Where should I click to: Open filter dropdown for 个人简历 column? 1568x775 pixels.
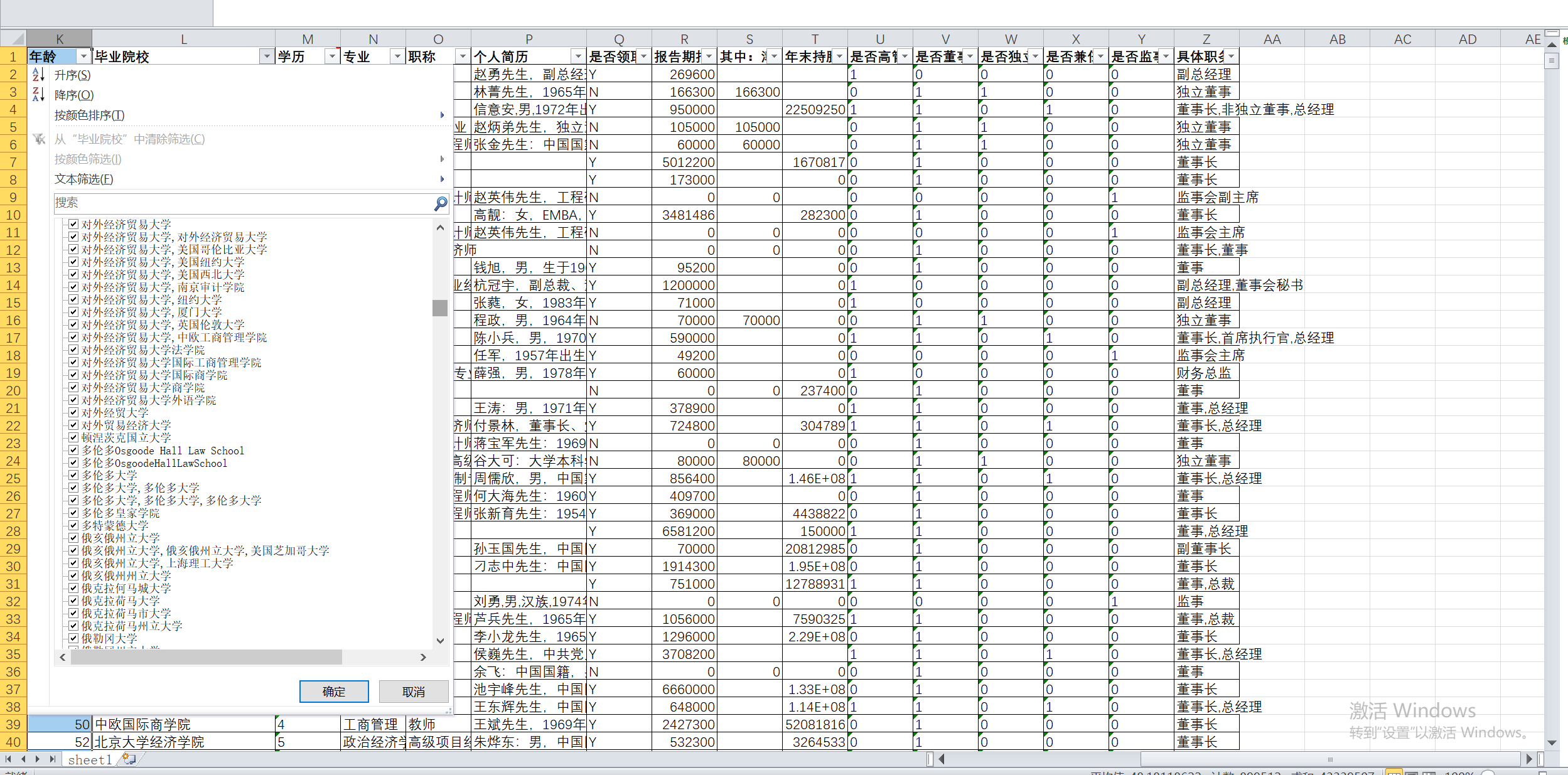pyautogui.click(x=578, y=56)
